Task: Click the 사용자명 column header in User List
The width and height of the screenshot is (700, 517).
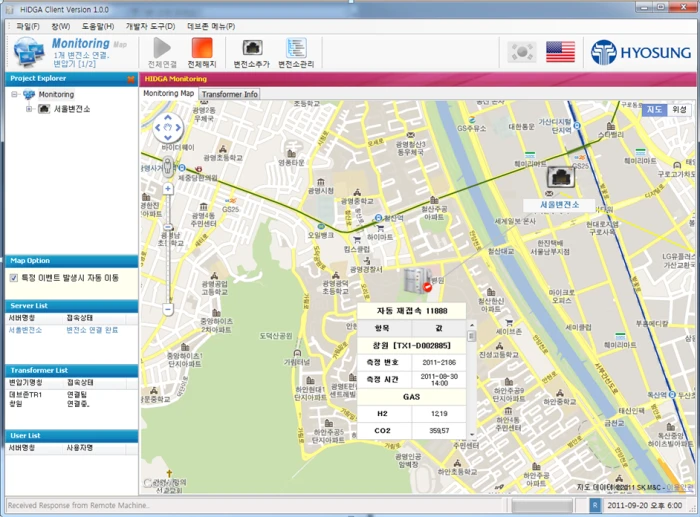Action: click(x=96, y=448)
